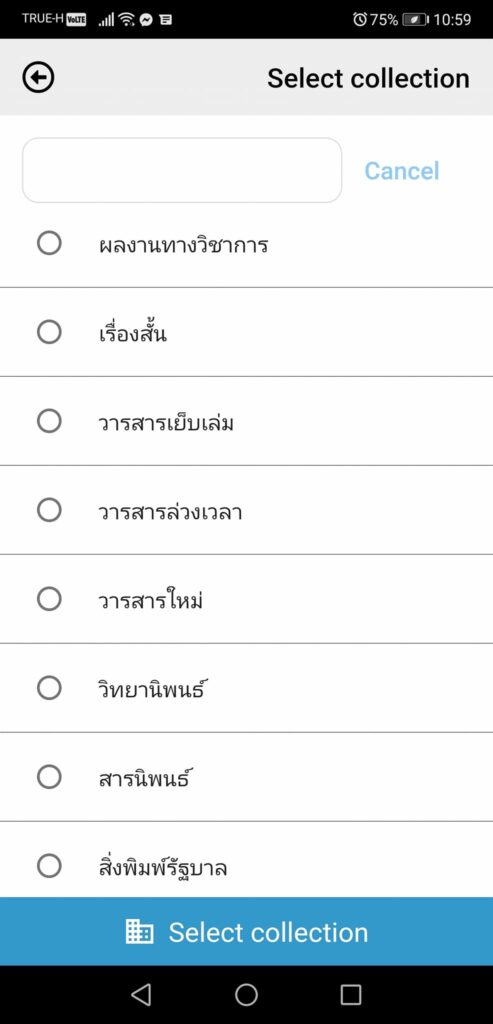The image size is (493, 1024).
Task: Tap the วารสารใหม่ list item label
Action: 151,600
